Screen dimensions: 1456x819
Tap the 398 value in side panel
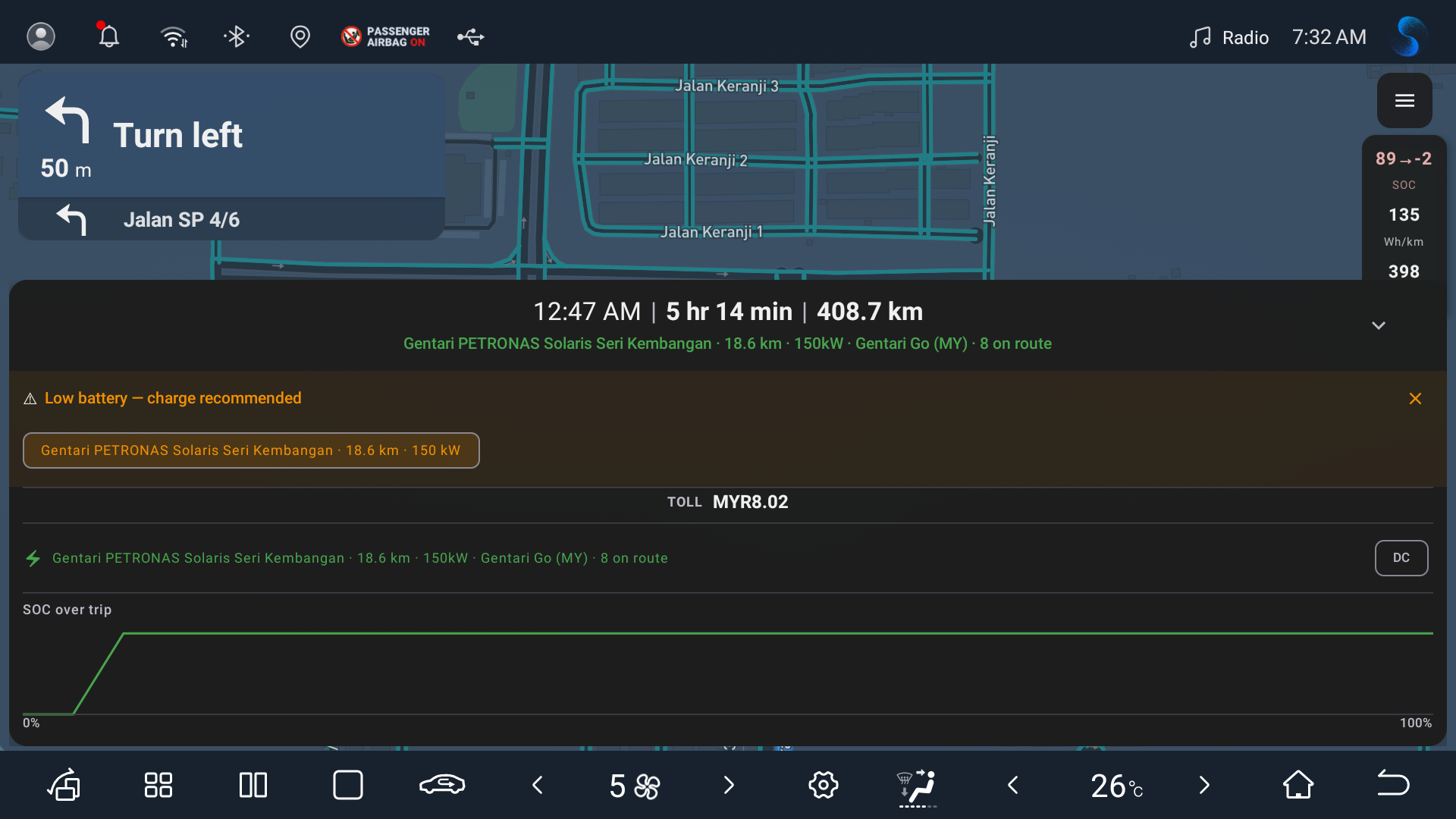coord(1404,271)
